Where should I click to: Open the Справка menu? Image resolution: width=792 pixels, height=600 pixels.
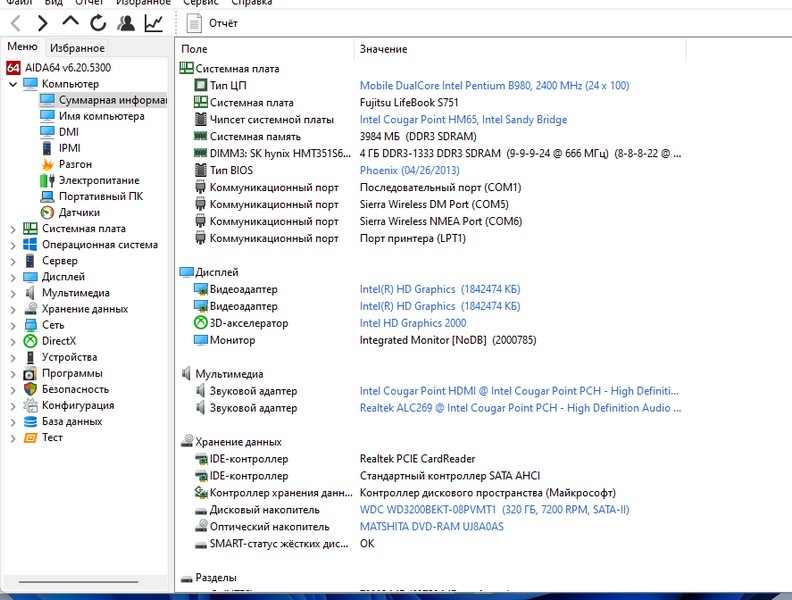click(x=252, y=3)
